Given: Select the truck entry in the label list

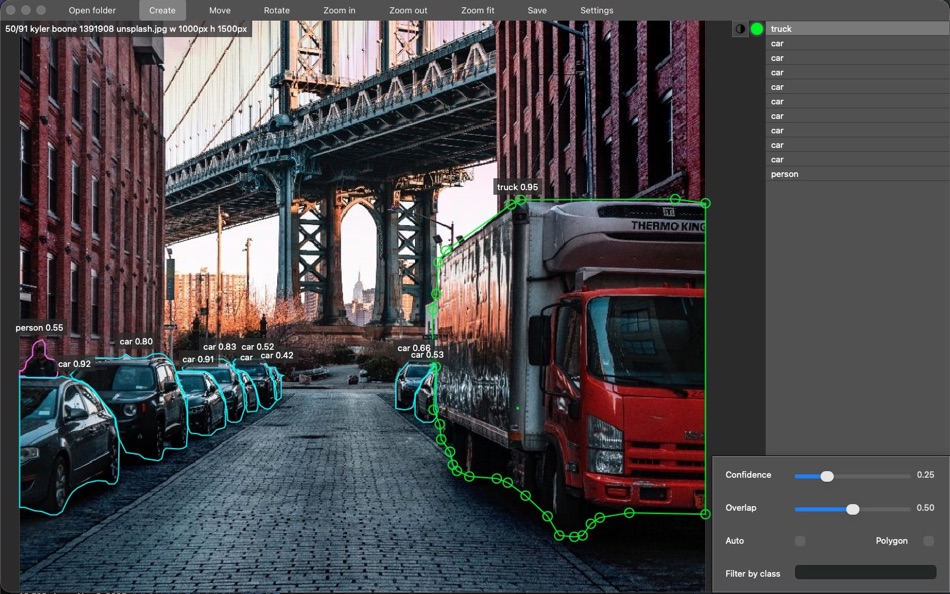Looking at the screenshot, I should point(857,28).
